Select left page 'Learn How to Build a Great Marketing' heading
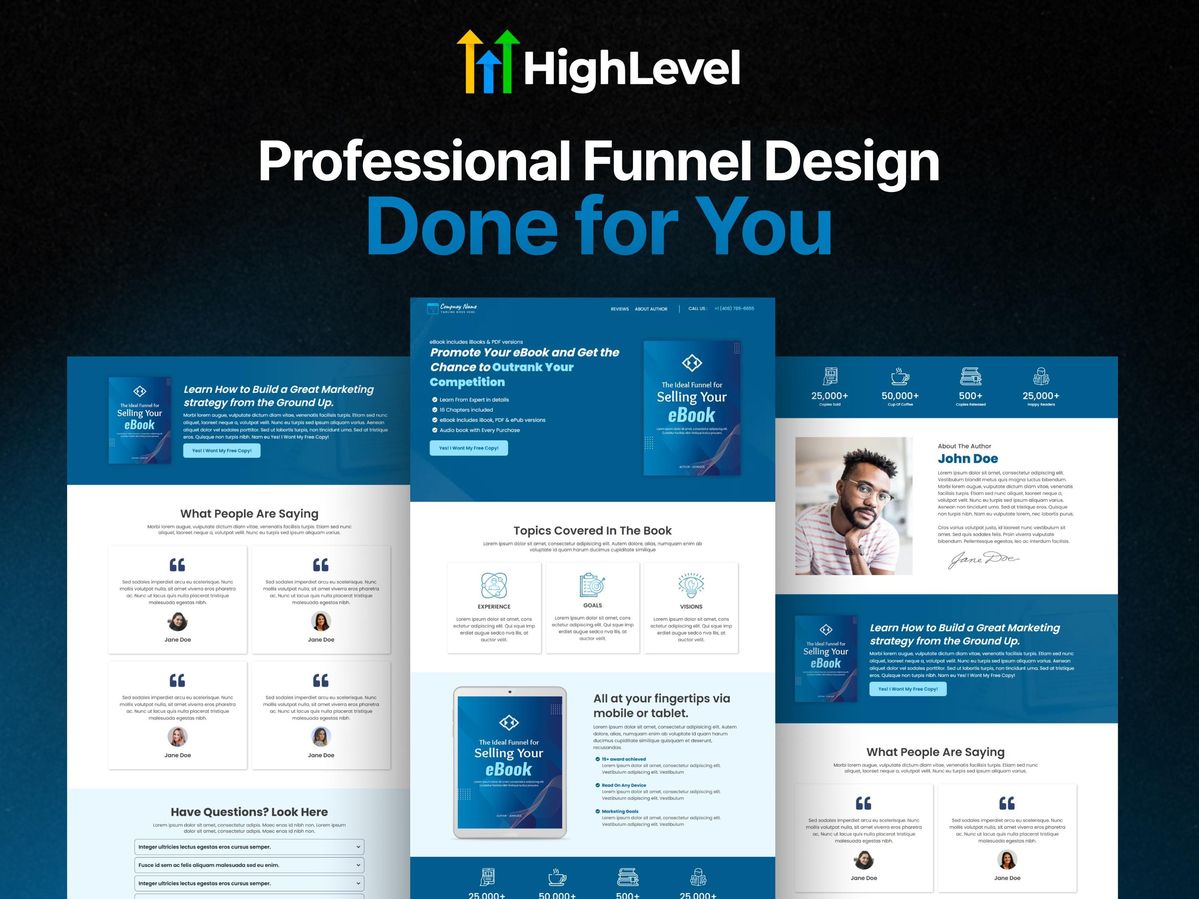This screenshot has width=1199, height=899. pos(278,396)
